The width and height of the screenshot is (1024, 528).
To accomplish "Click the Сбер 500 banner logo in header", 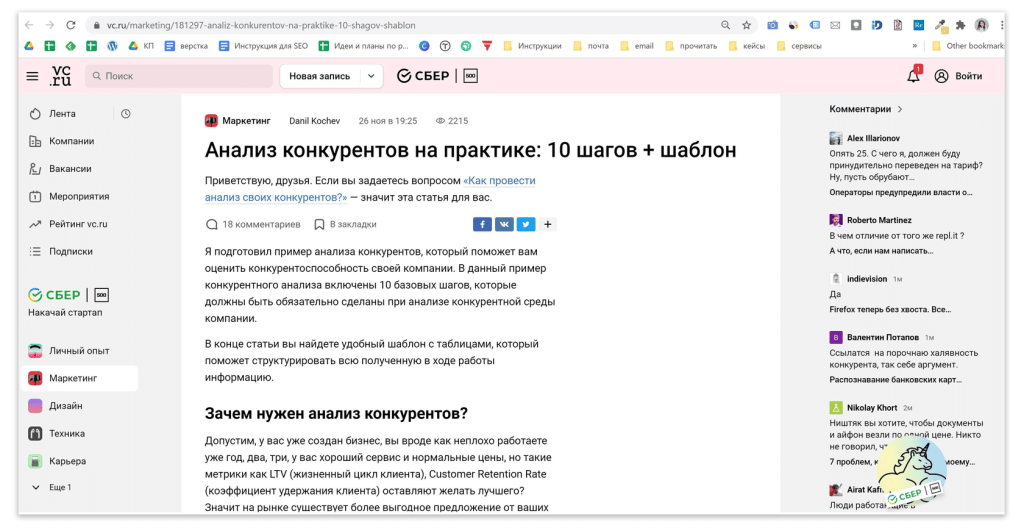I will pyautogui.click(x=438, y=76).
